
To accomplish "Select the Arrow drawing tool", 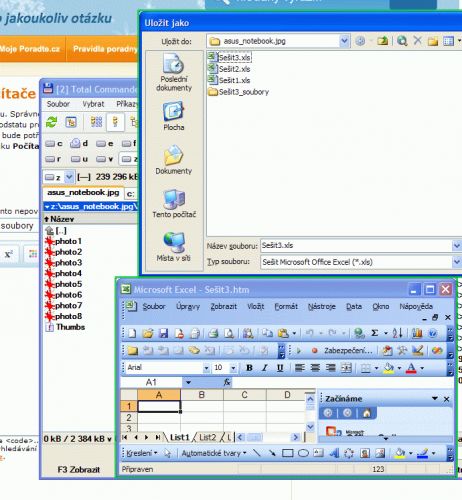I will (x=272, y=453).
